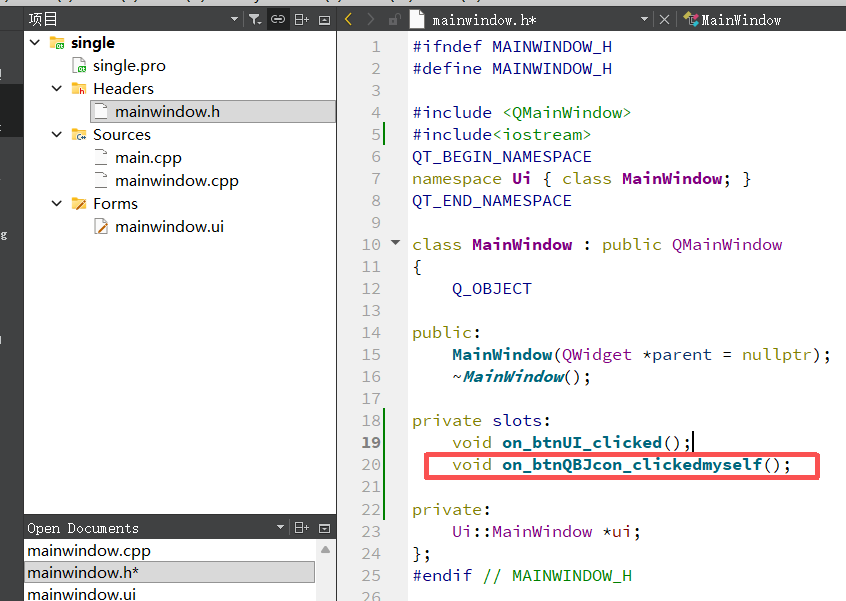
Task: Switch to mainwindow.cpp in Open Documents
Action: point(89,551)
